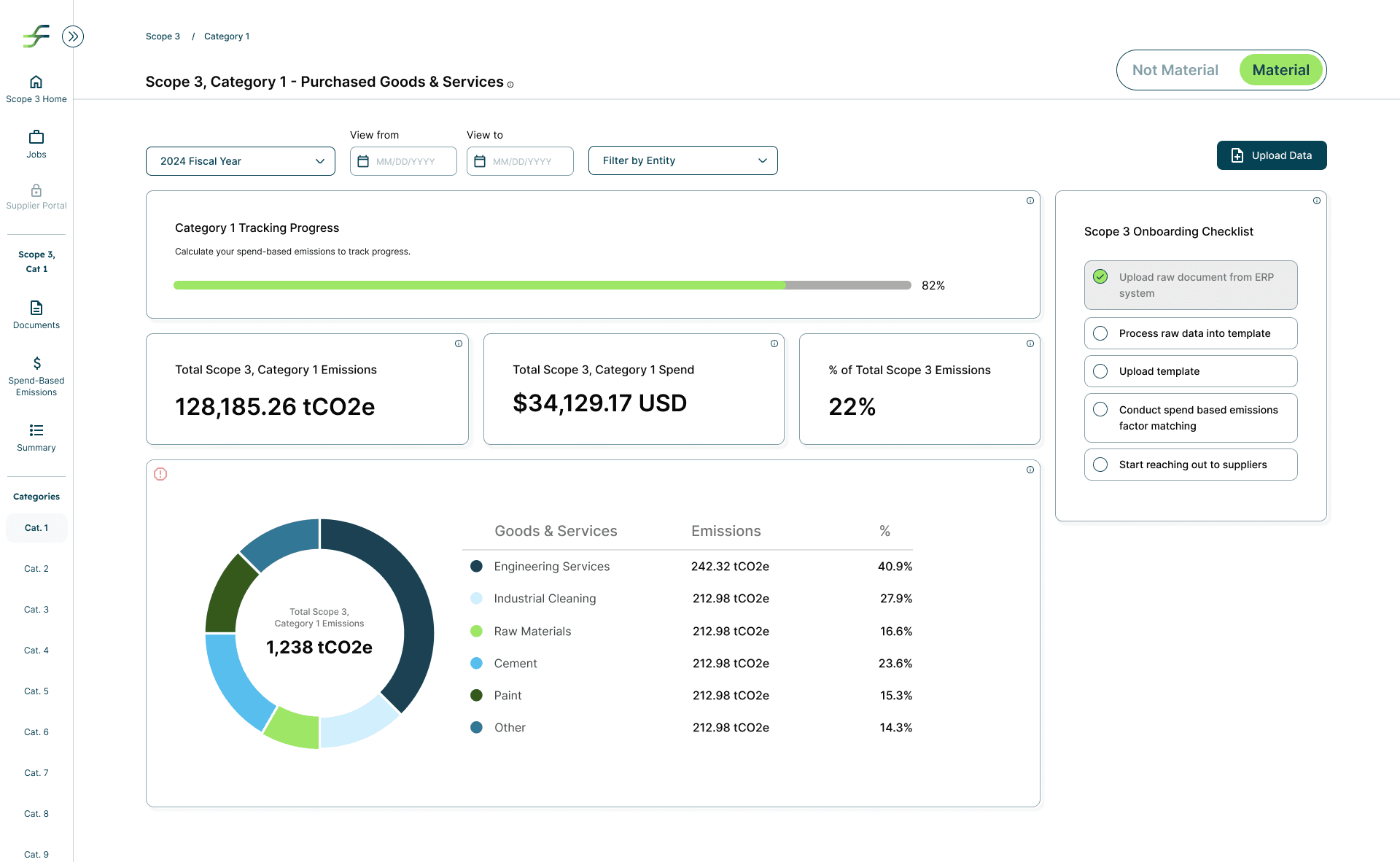
Task: Open the Documents page icon
Action: point(36,308)
